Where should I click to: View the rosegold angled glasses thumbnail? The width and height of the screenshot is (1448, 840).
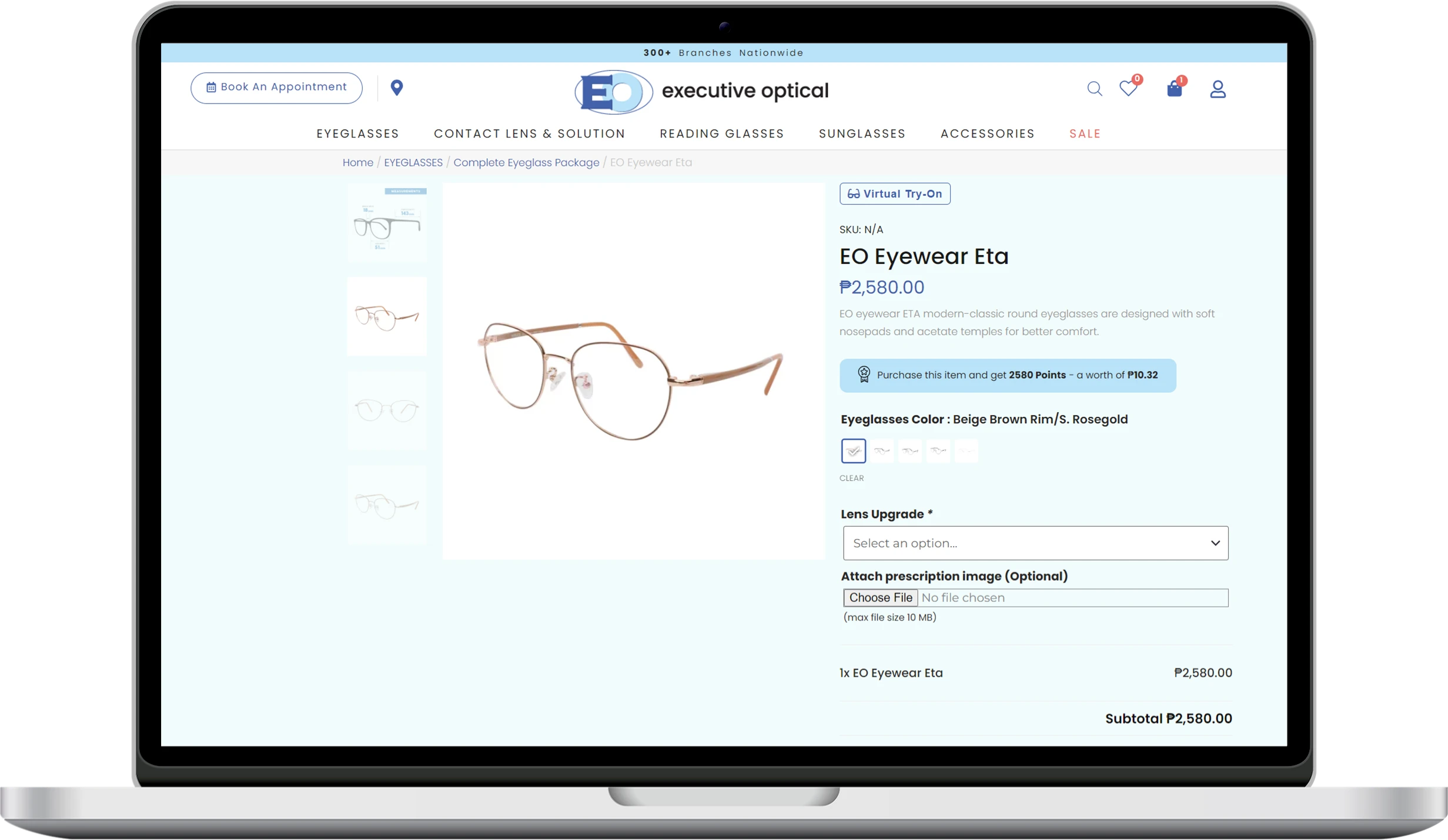[387, 317]
